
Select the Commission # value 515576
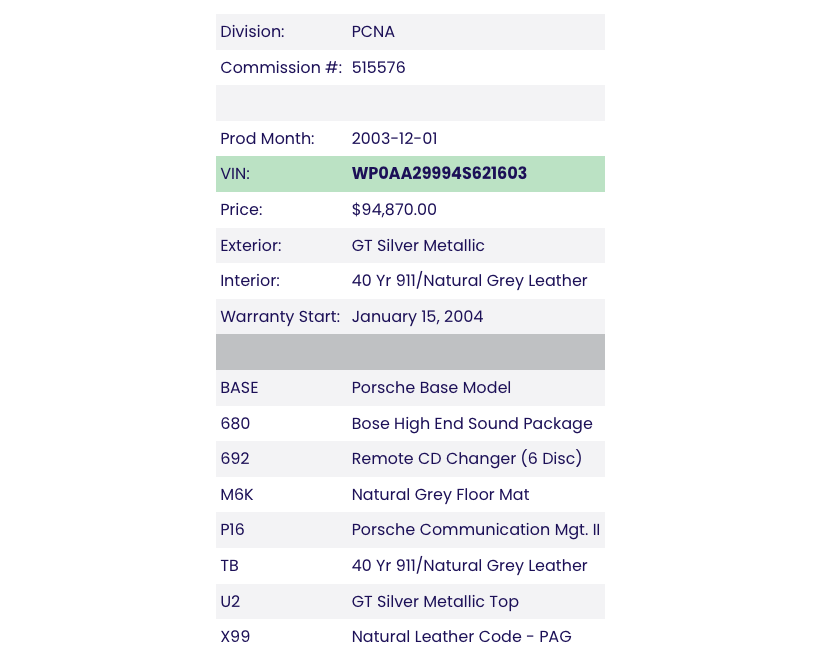coord(378,68)
